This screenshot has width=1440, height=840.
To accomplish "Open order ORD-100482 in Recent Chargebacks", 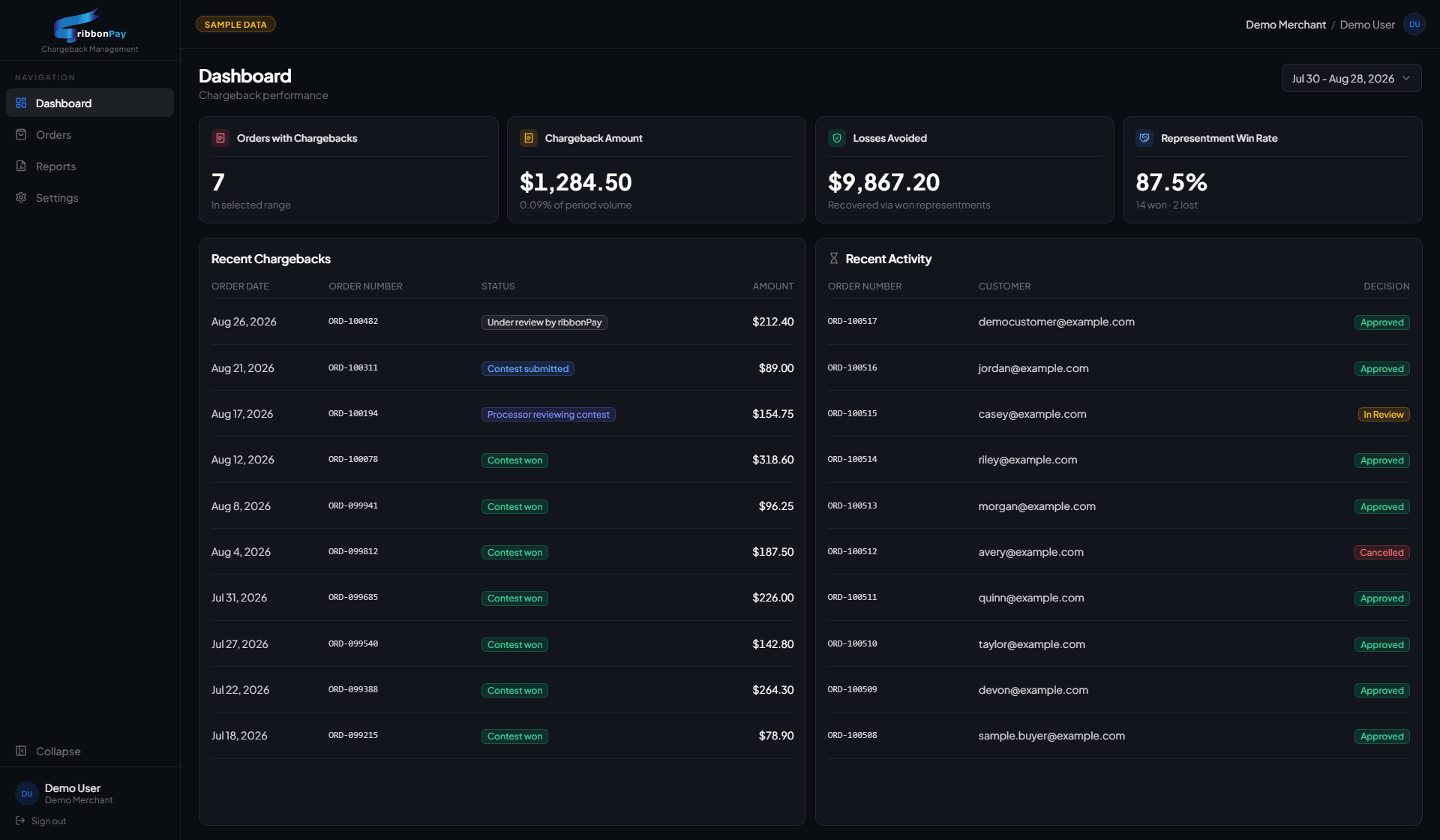I will click(x=353, y=322).
